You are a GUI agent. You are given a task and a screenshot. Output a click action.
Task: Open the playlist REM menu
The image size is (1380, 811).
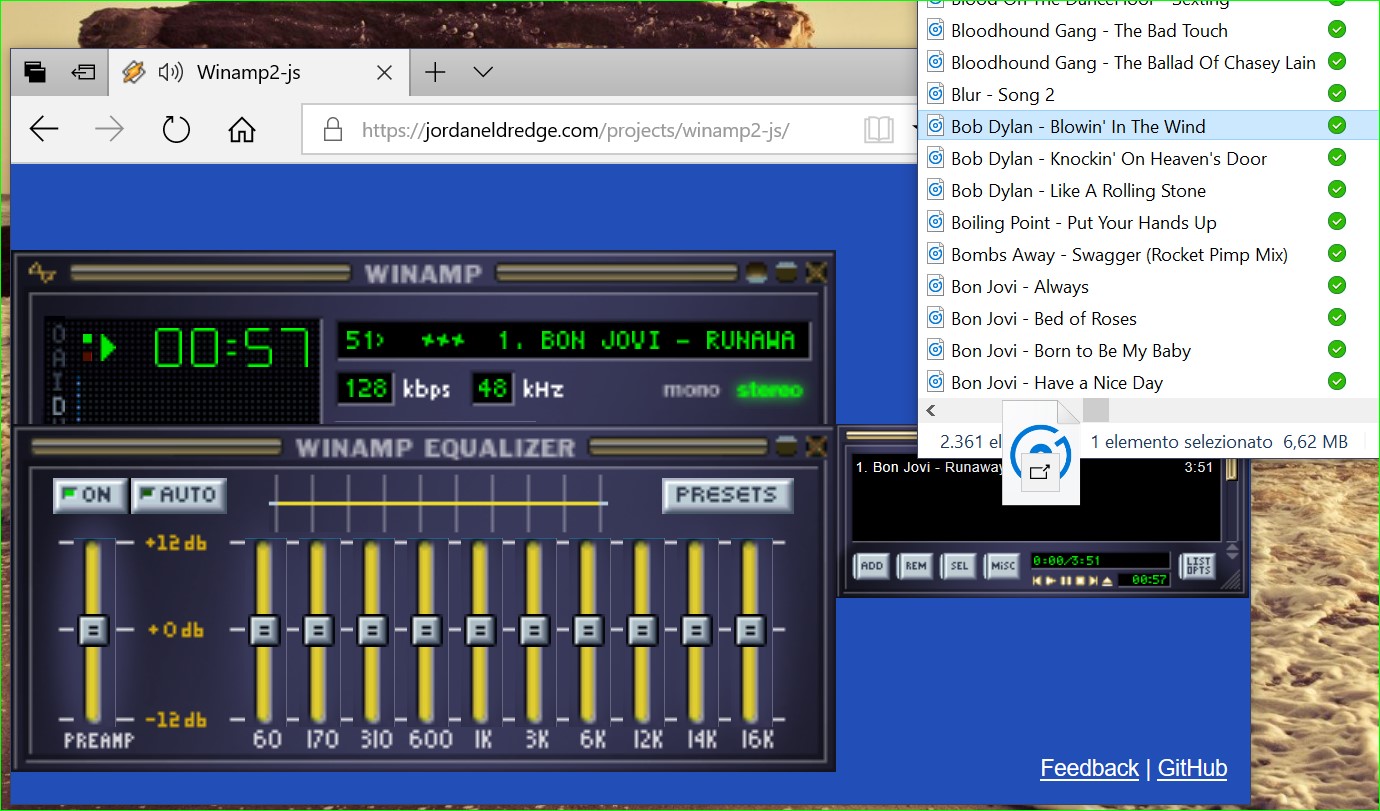point(915,566)
